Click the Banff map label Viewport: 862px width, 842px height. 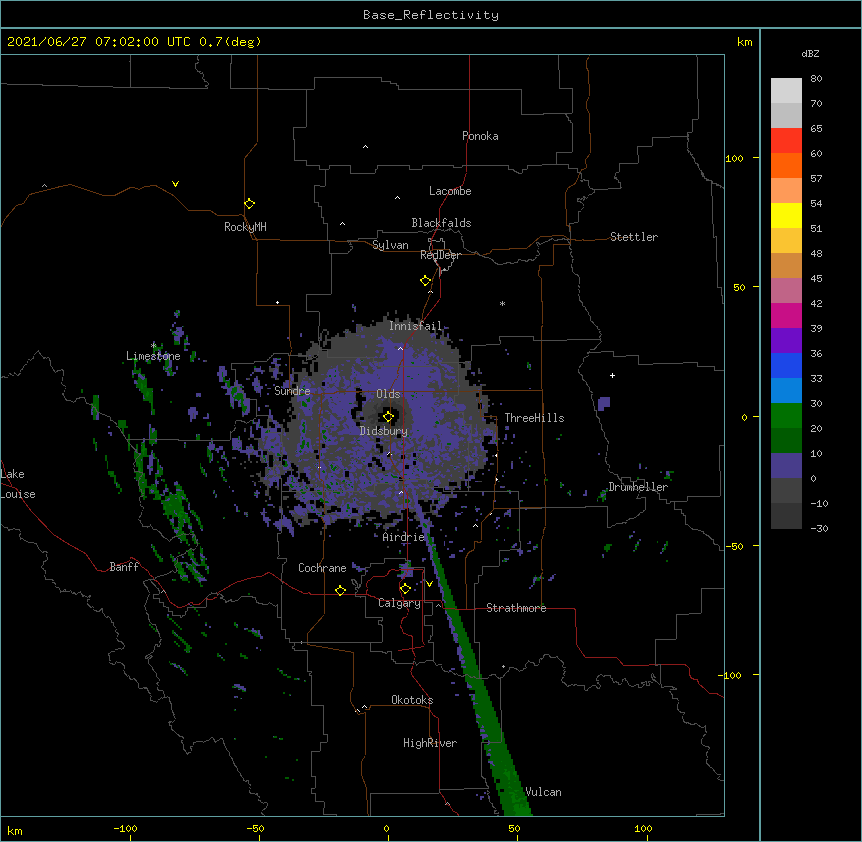coord(124,567)
